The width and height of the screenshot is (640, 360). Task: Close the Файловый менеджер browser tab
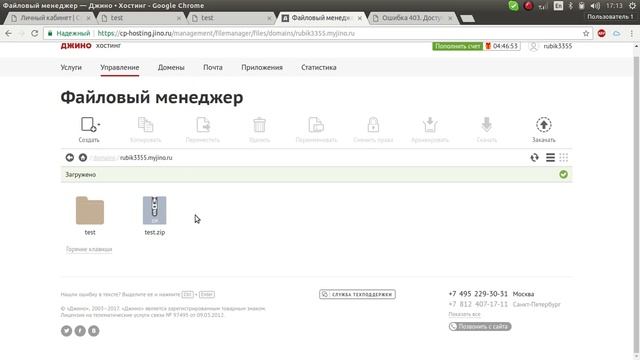[360, 18]
